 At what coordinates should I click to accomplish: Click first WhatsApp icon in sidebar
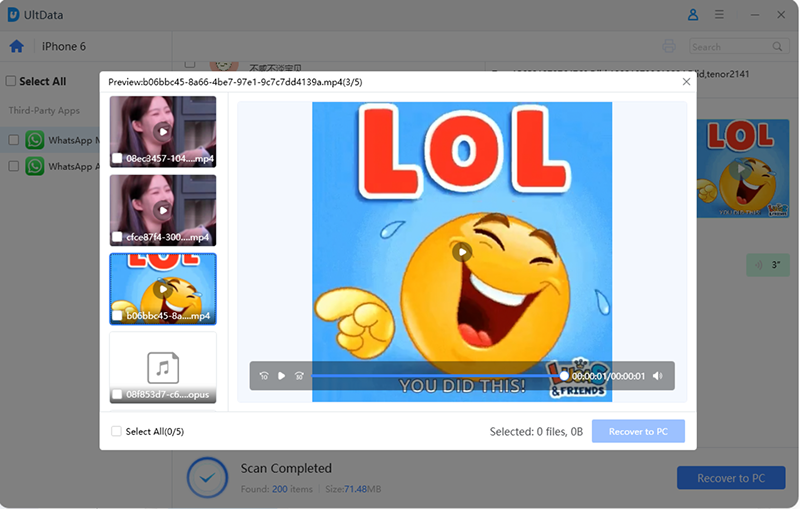(x=35, y=140)
